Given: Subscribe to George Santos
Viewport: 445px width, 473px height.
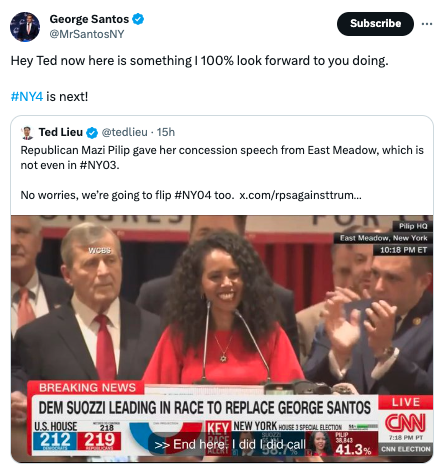Looking at the screenshot, I should (375, 24).
